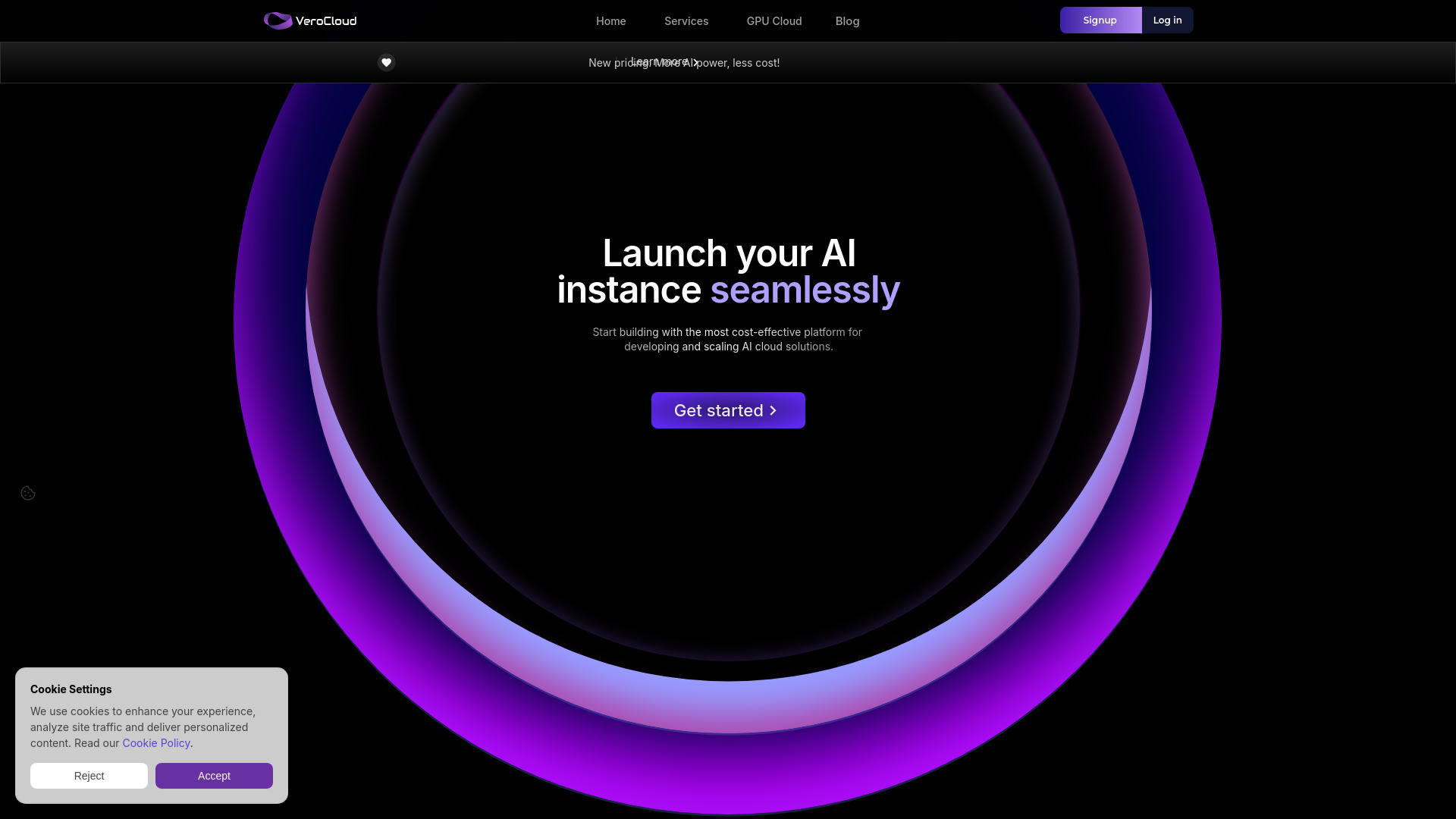
Task: Navigate to the Blog page
Action: pyautogui.click(x=847, y=21)
